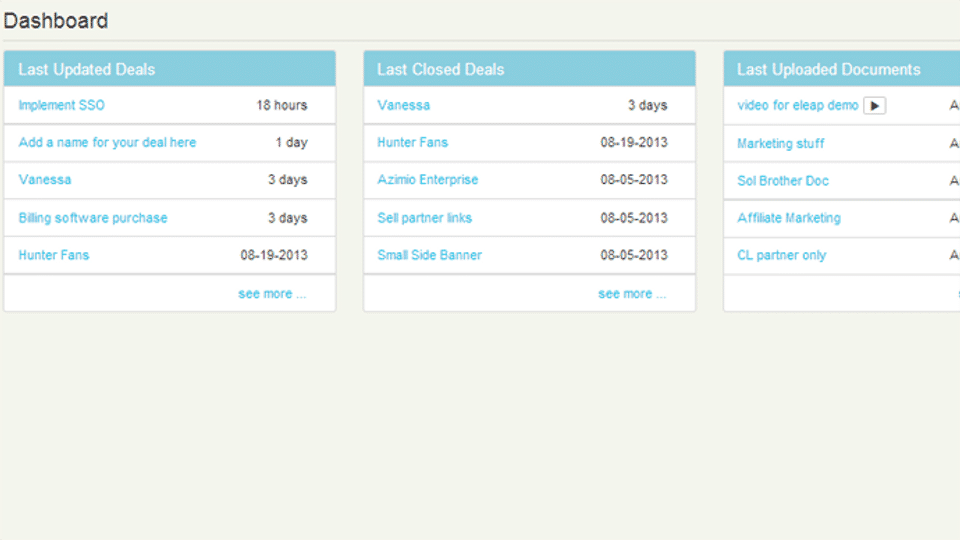Open Azimio Enterprise closed deal
The height and width of the screenshot is (540, 960).
pyautogui.click(x=427, y=180)
